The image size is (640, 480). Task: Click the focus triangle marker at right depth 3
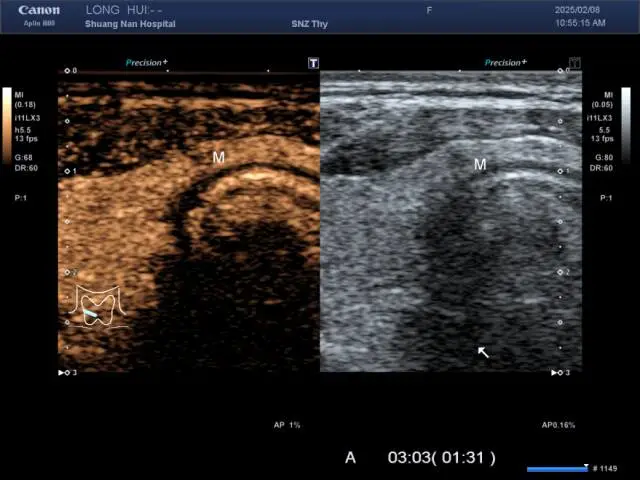click(x=557, y=372)
